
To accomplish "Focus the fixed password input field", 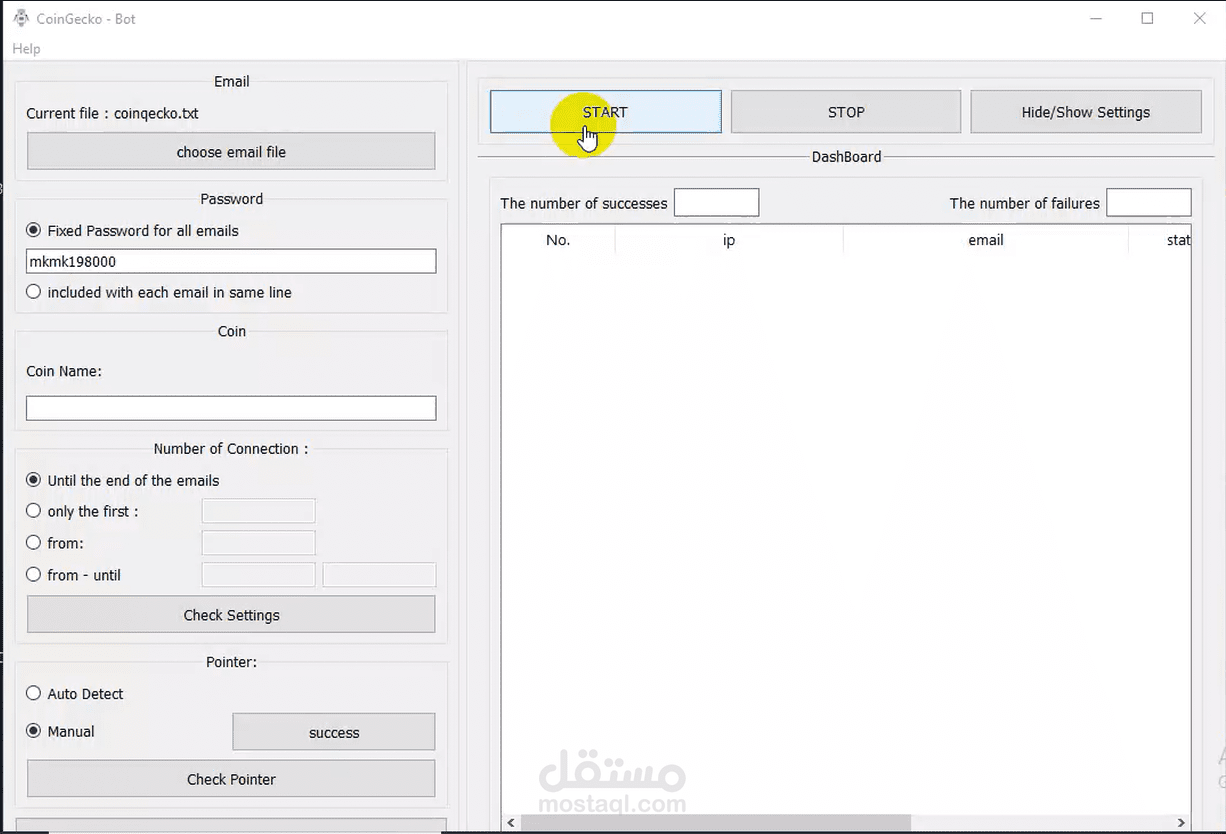I will pyautogui.click(x=231, y=261).
